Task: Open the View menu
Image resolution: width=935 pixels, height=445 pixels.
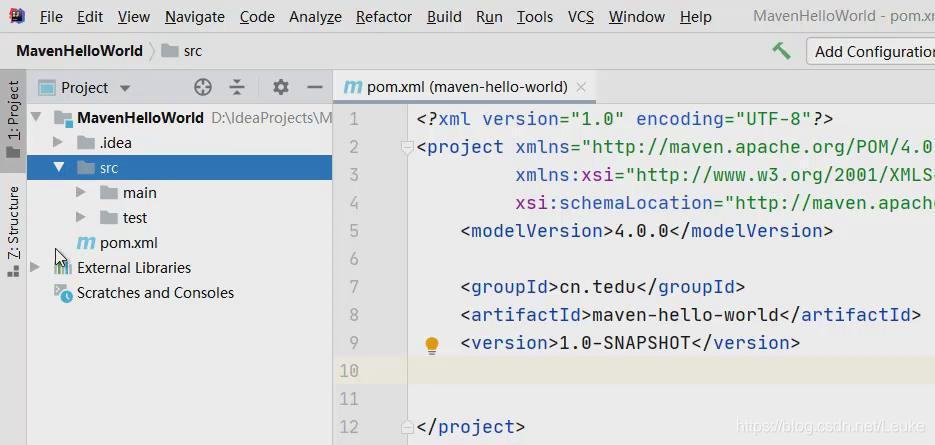Action: pos(134,17)
